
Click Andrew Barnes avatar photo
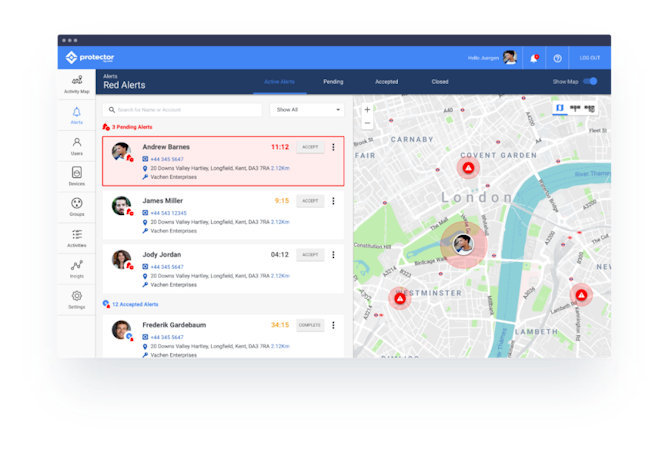click(121, 152)
